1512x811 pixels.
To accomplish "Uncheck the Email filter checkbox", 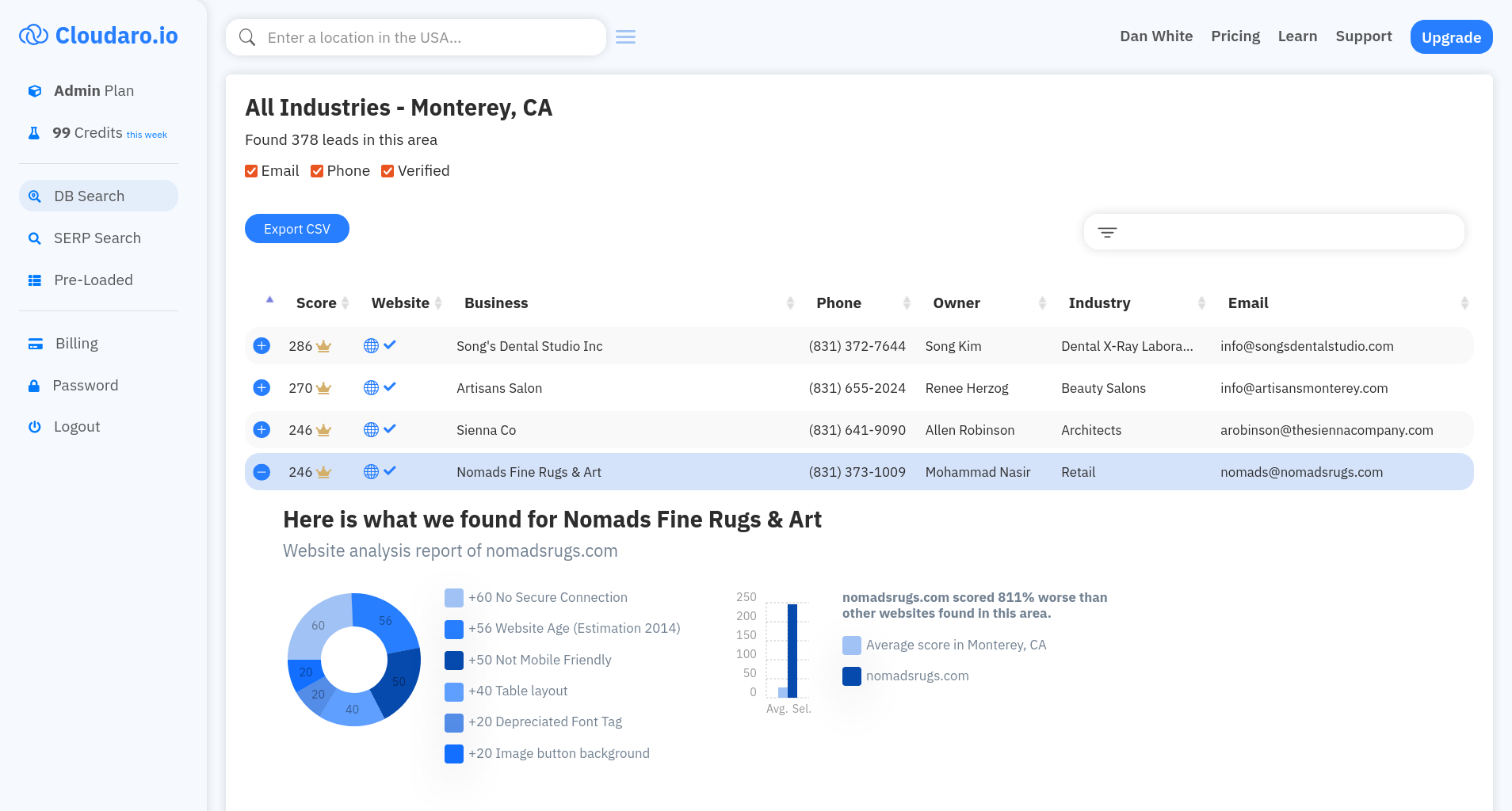I will click(x=251, y=171).
